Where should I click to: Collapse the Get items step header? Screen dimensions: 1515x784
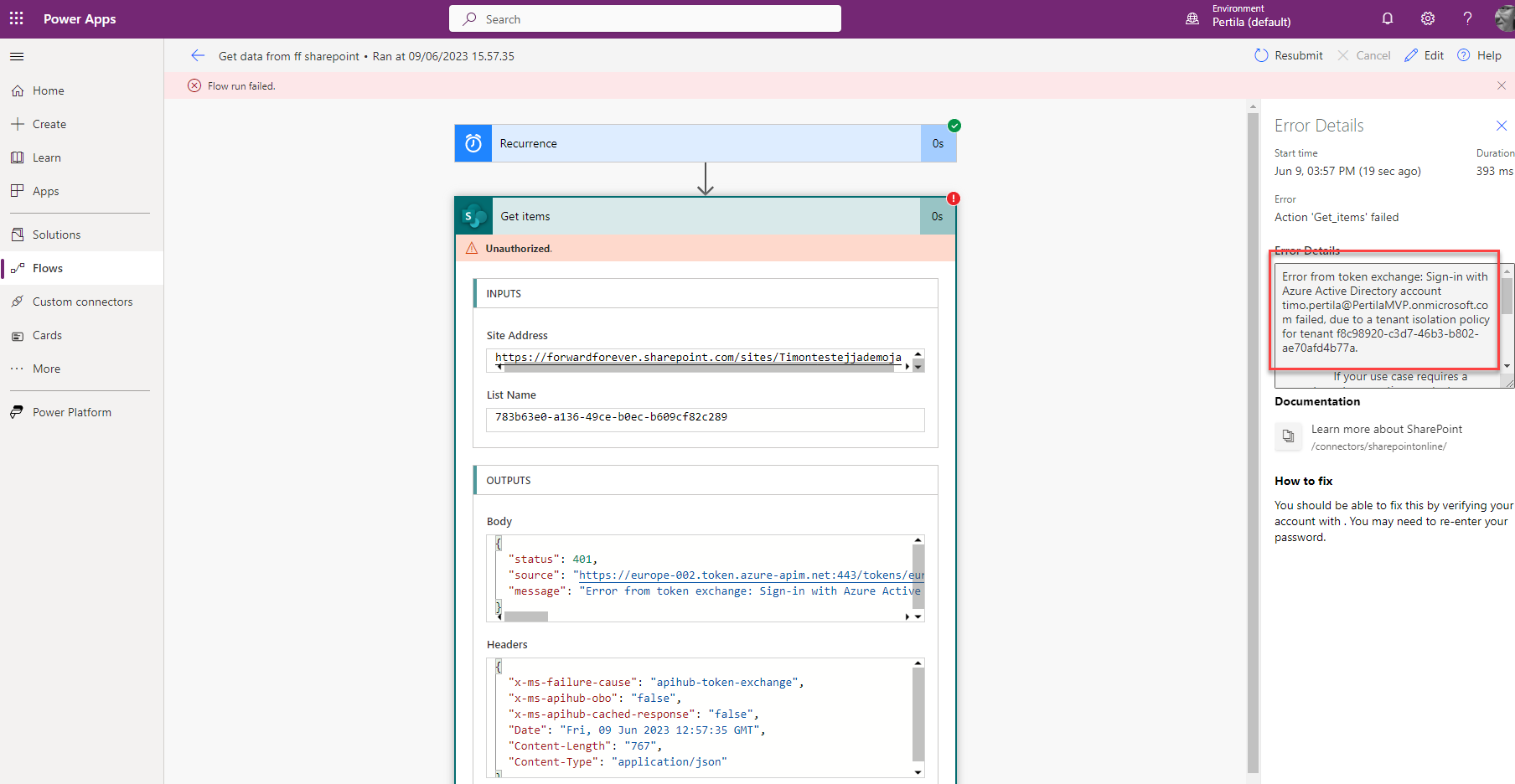[x=706, y=216]
